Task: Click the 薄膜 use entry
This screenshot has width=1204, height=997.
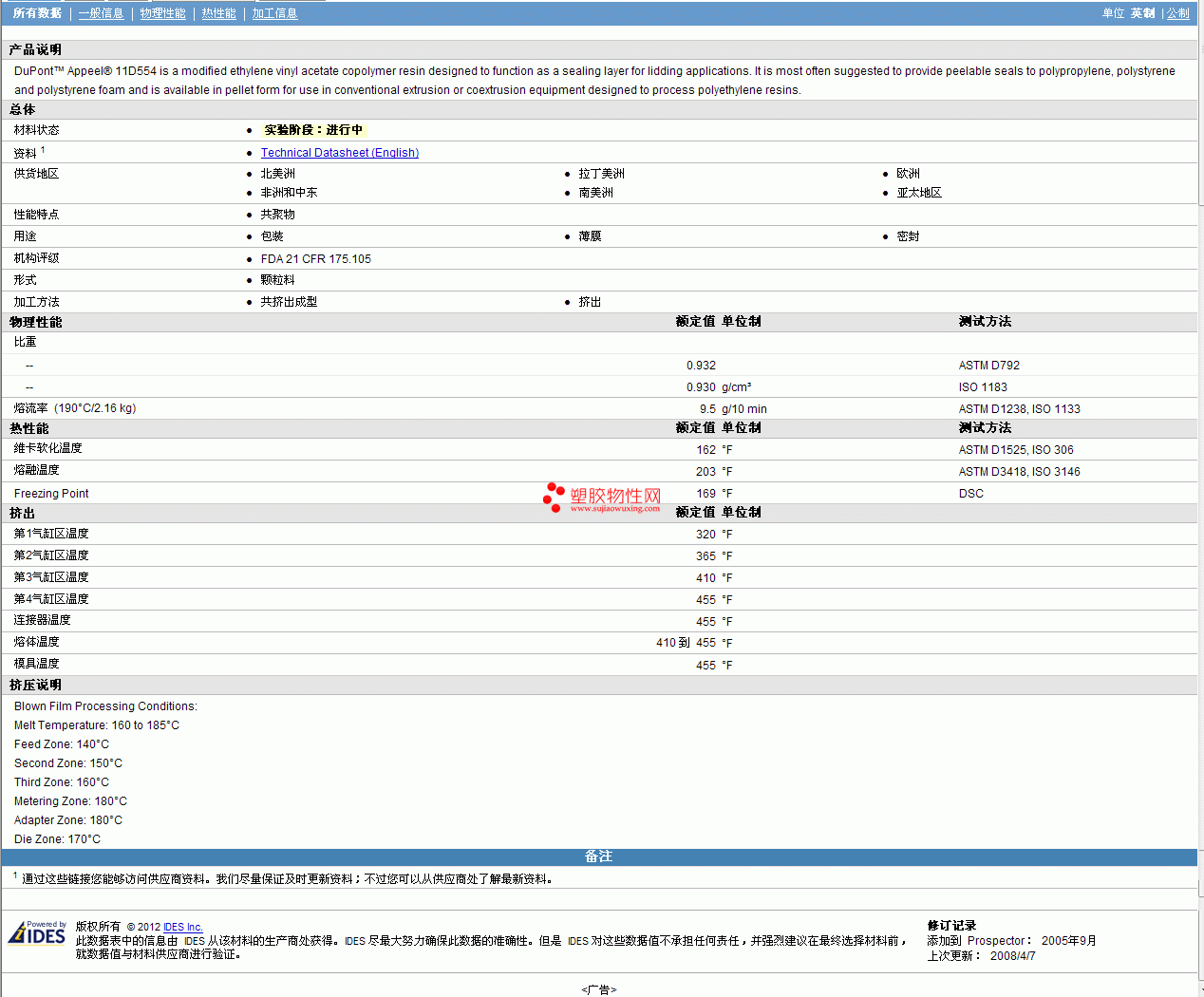Action: click(591, 236)
